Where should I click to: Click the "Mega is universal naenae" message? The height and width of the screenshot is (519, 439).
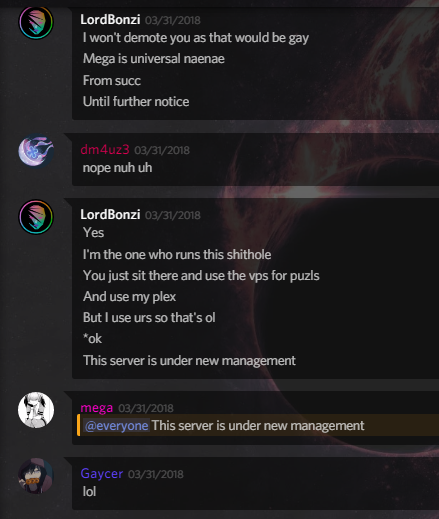pyautogui.click(x=154, y=59)
